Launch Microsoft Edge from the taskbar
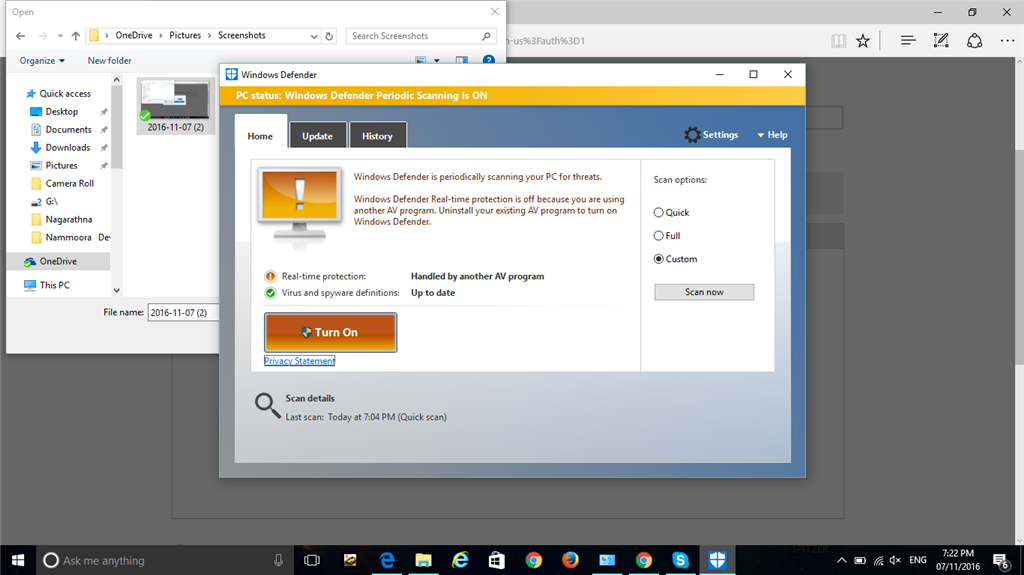Image resolution: width=1024 pixels, height=575 pixels. [387, 560]
